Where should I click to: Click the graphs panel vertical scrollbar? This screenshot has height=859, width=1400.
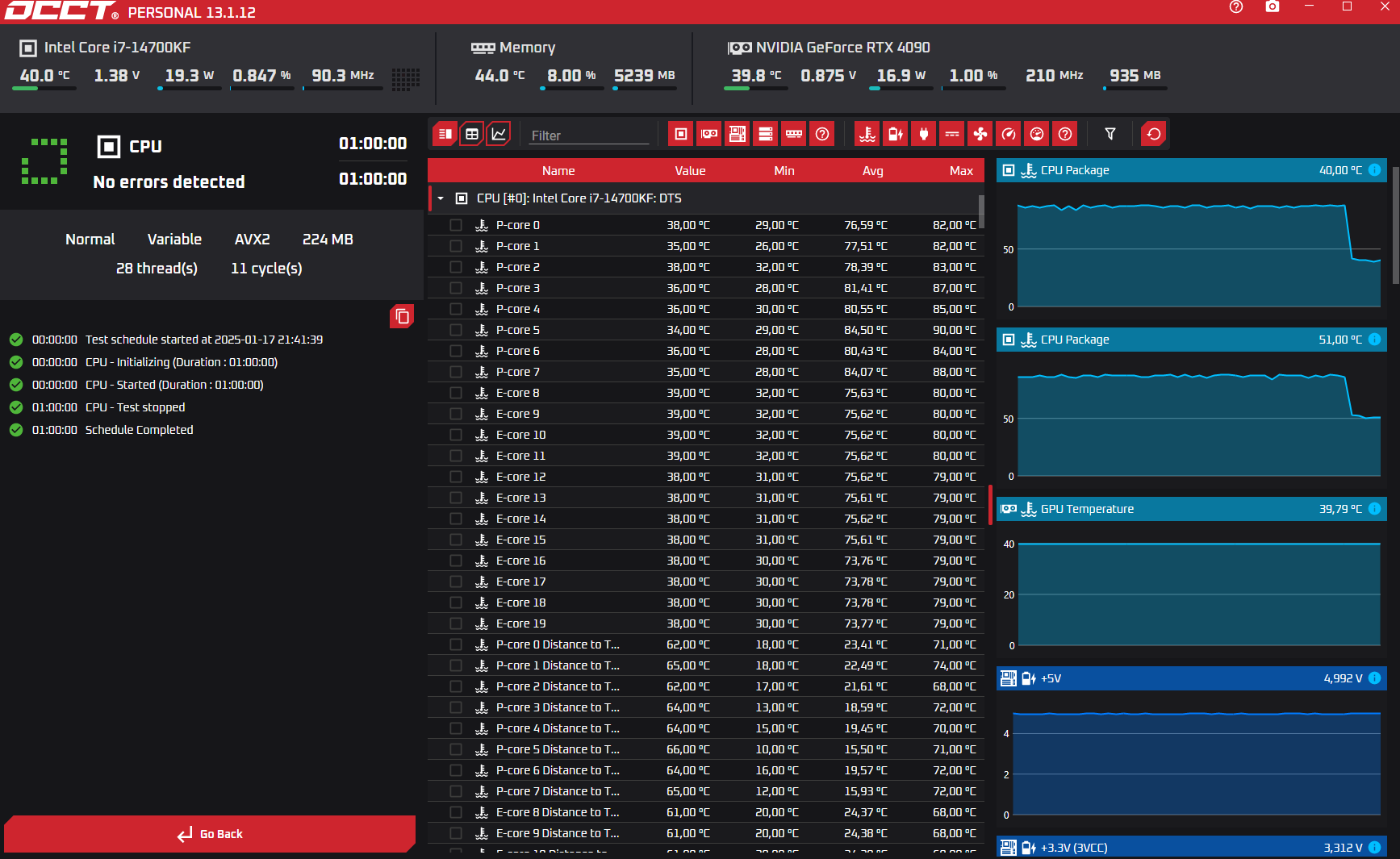pyautogui.click(x=1396, y=226)
